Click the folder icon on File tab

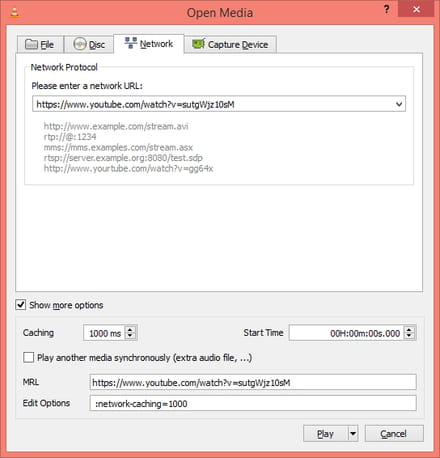click(x=31, y=44)
